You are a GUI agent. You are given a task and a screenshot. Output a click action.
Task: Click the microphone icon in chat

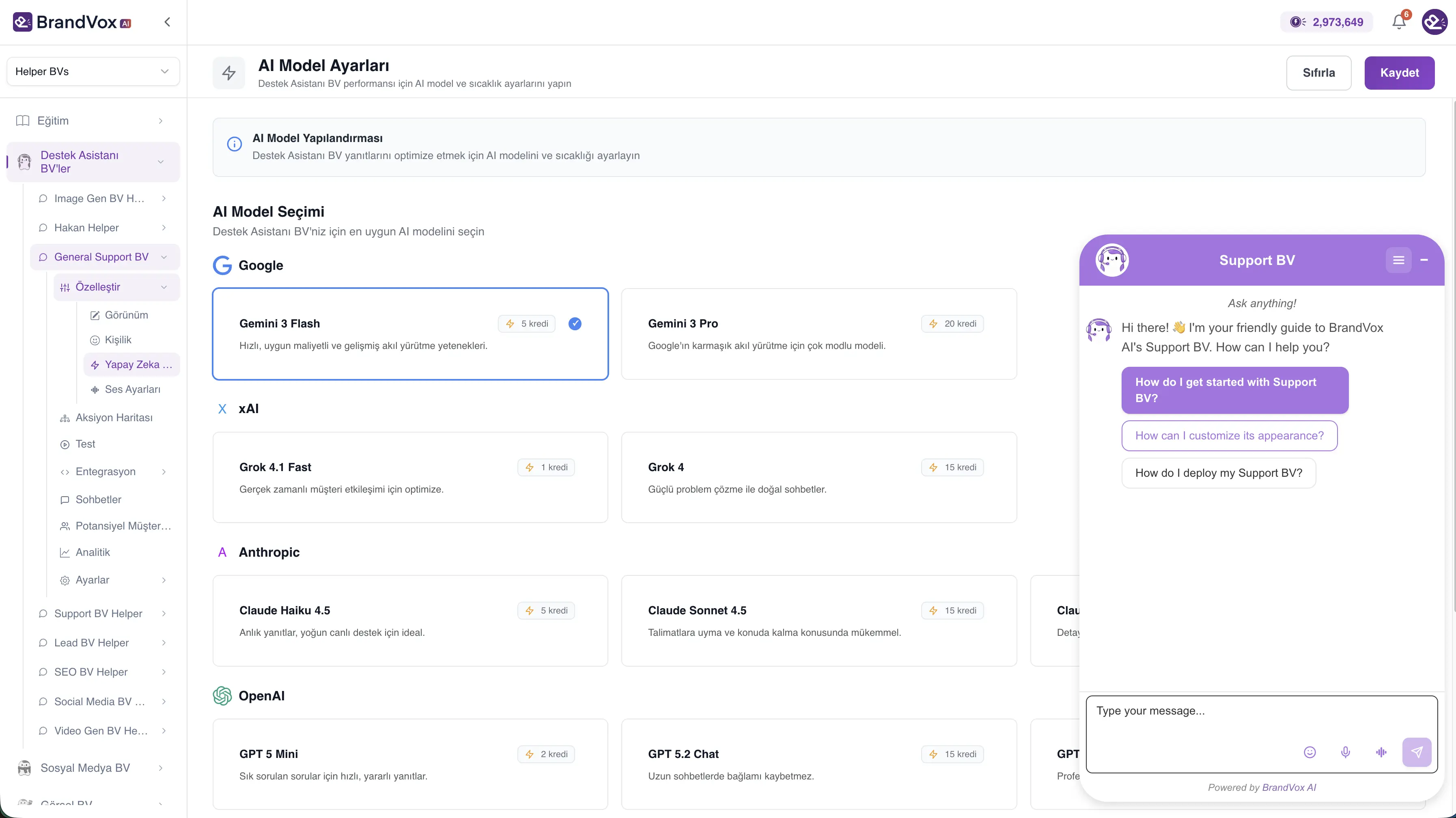coord(1345,752)
